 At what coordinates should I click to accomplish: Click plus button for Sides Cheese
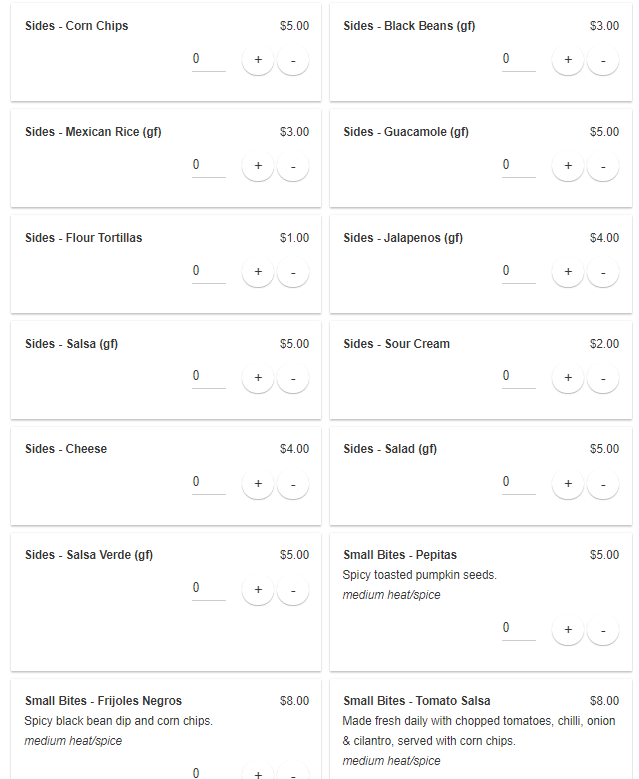click(257, 484)
